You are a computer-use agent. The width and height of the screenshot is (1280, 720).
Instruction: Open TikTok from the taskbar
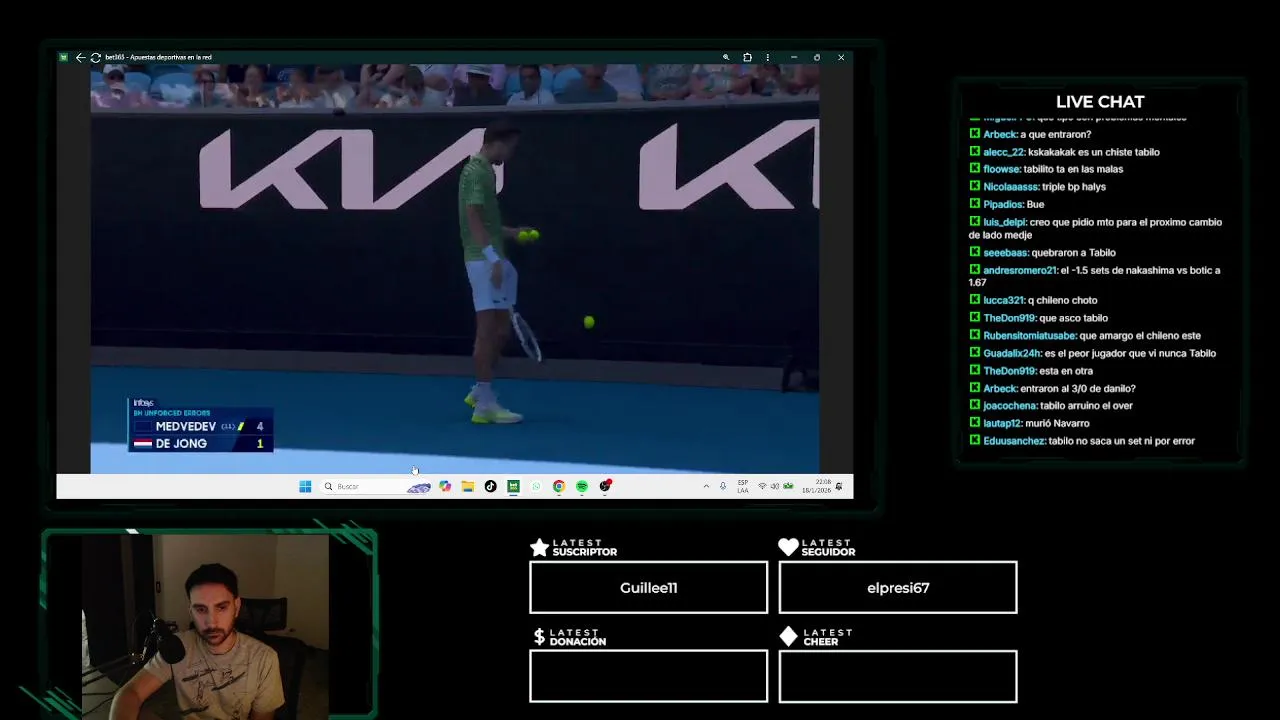[490, 486]
